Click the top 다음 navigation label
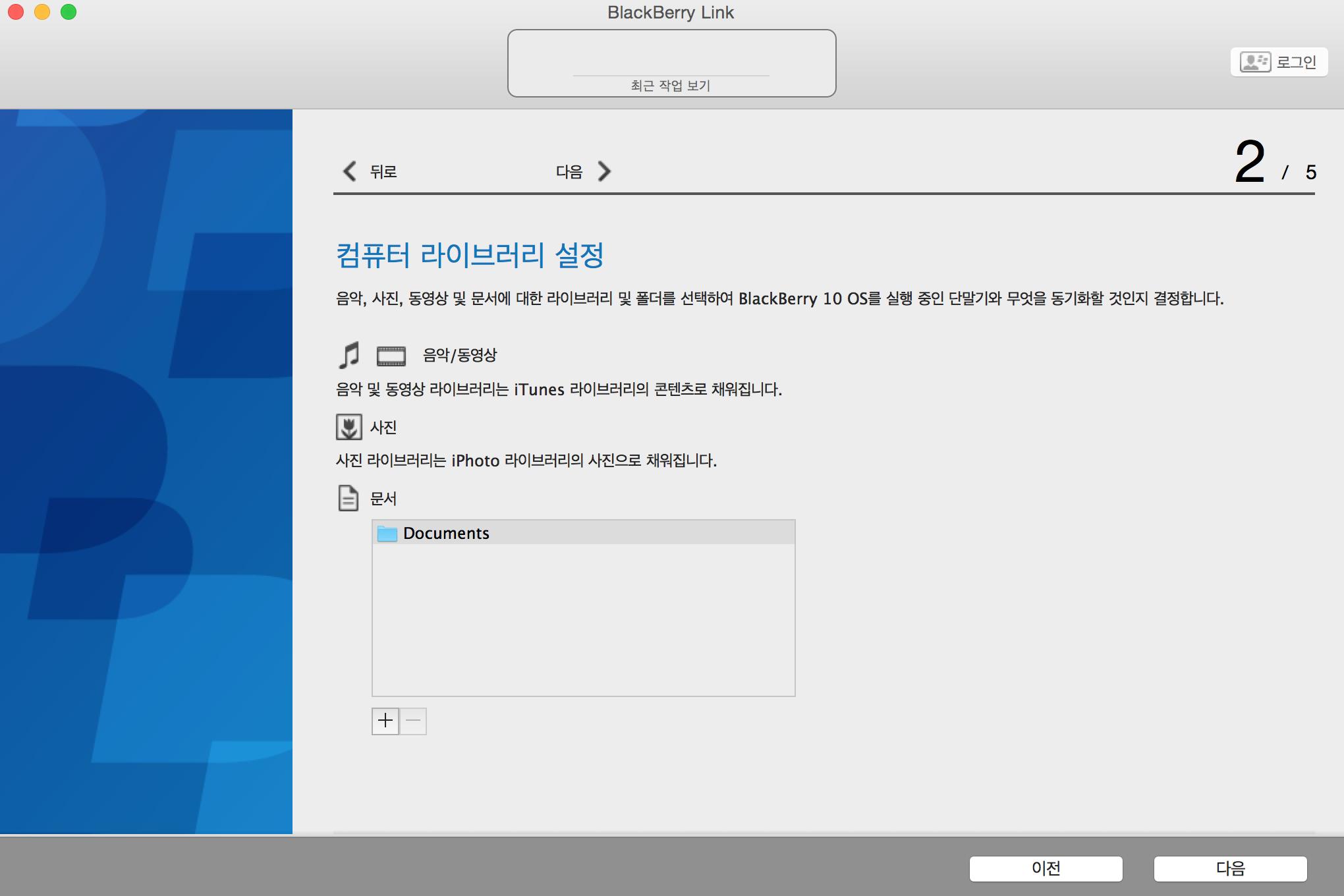Viewport: 1344px width, 896px height. pos(569,171)
